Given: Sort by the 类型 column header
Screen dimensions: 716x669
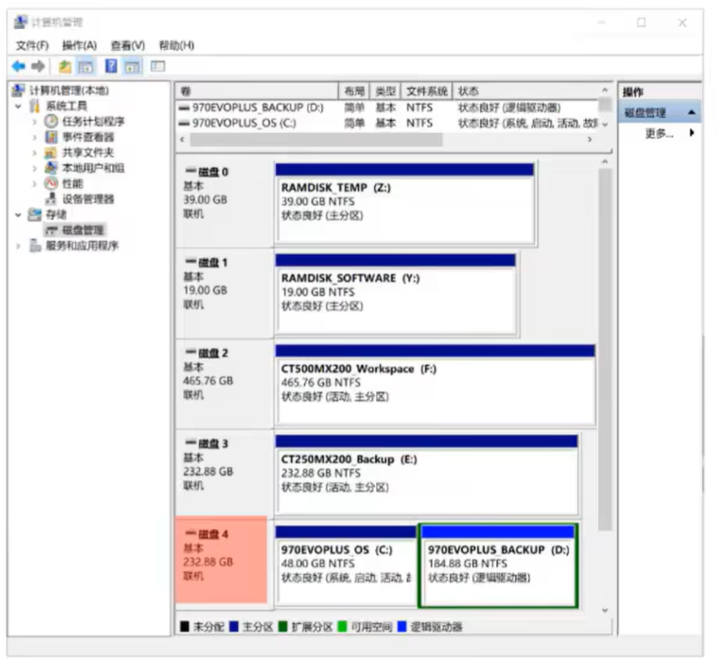Looking at the screenshot, I should 385,91.
